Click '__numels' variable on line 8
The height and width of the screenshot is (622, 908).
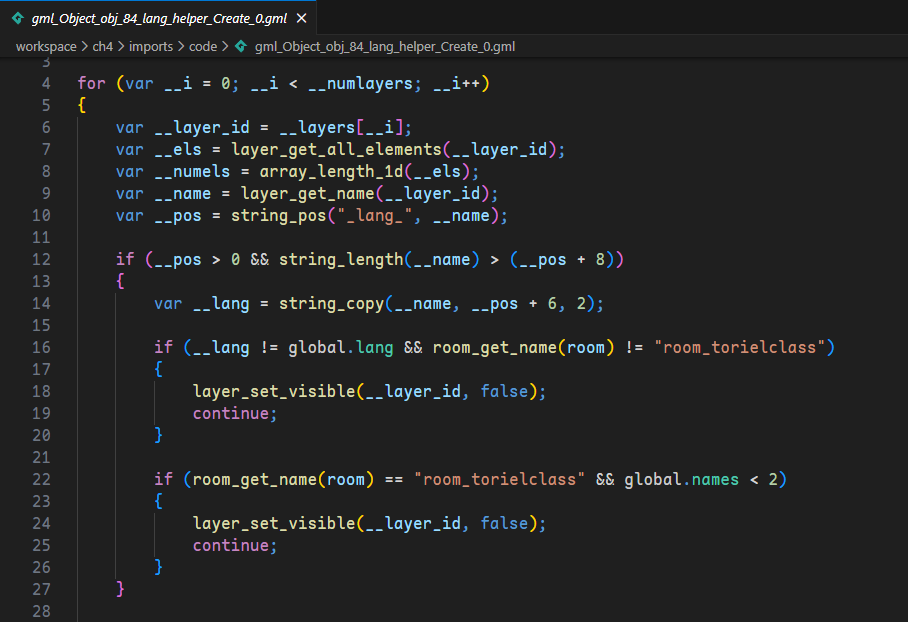click(x=192, y=171)
